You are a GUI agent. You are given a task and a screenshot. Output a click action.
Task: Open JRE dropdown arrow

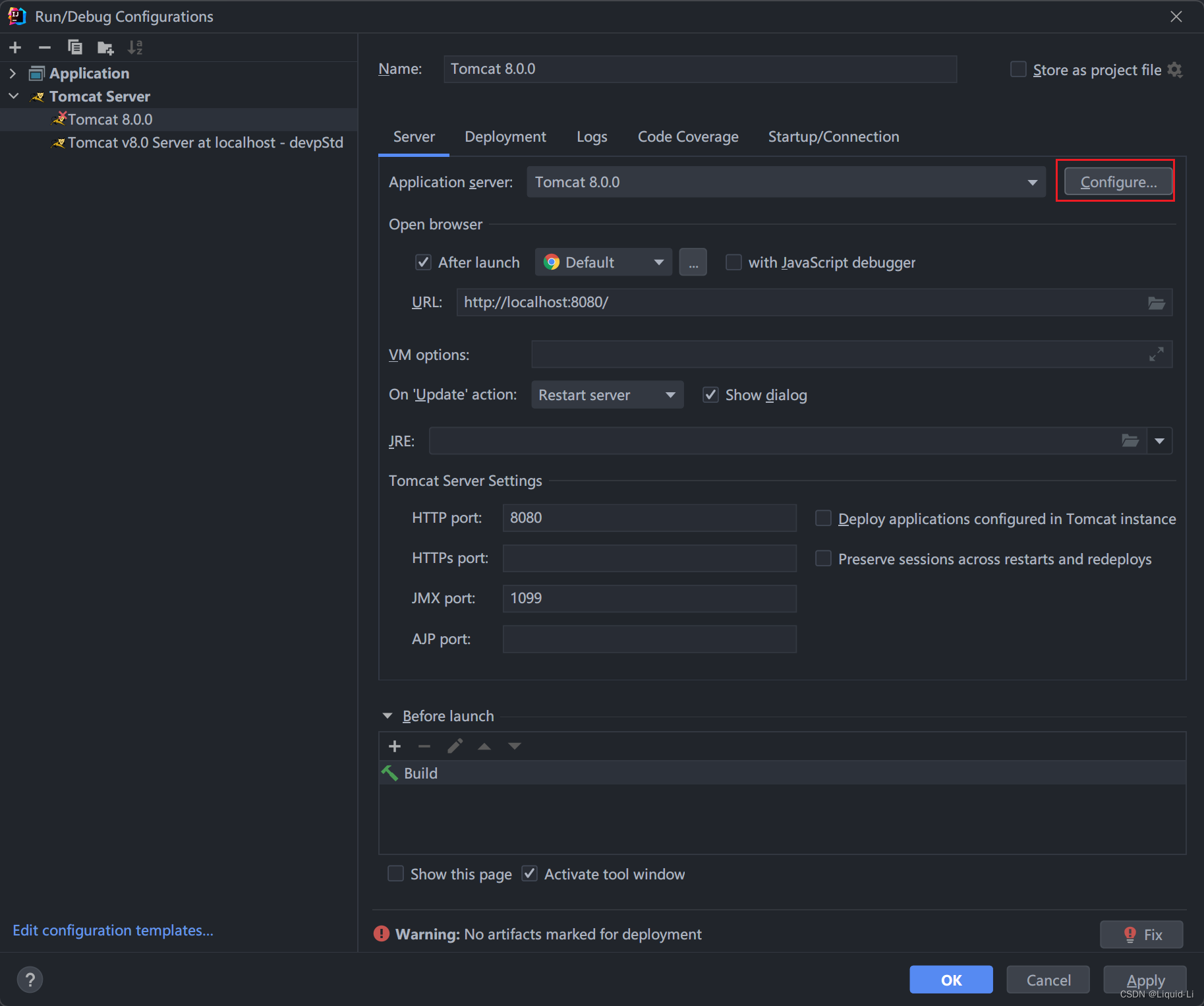click(x=1159, y=440)
